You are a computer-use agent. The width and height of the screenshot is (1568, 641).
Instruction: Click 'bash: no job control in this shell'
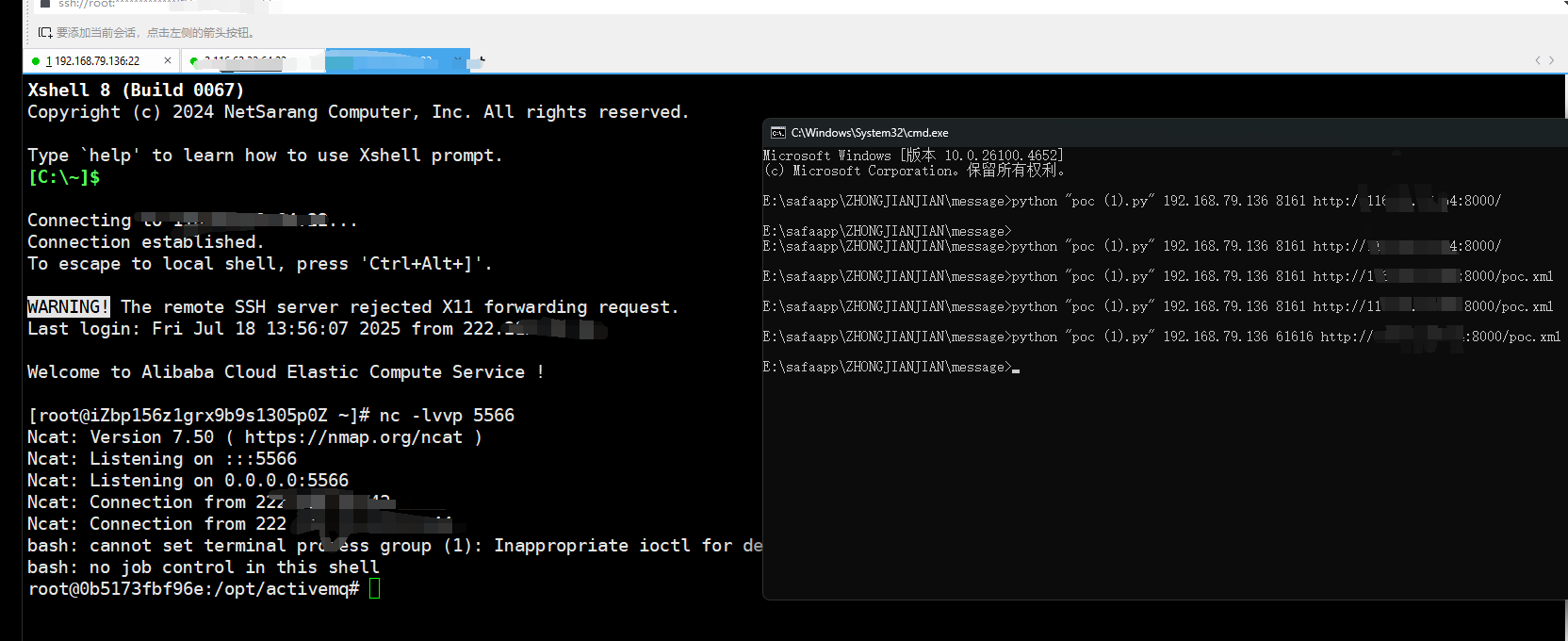[204, 567]
